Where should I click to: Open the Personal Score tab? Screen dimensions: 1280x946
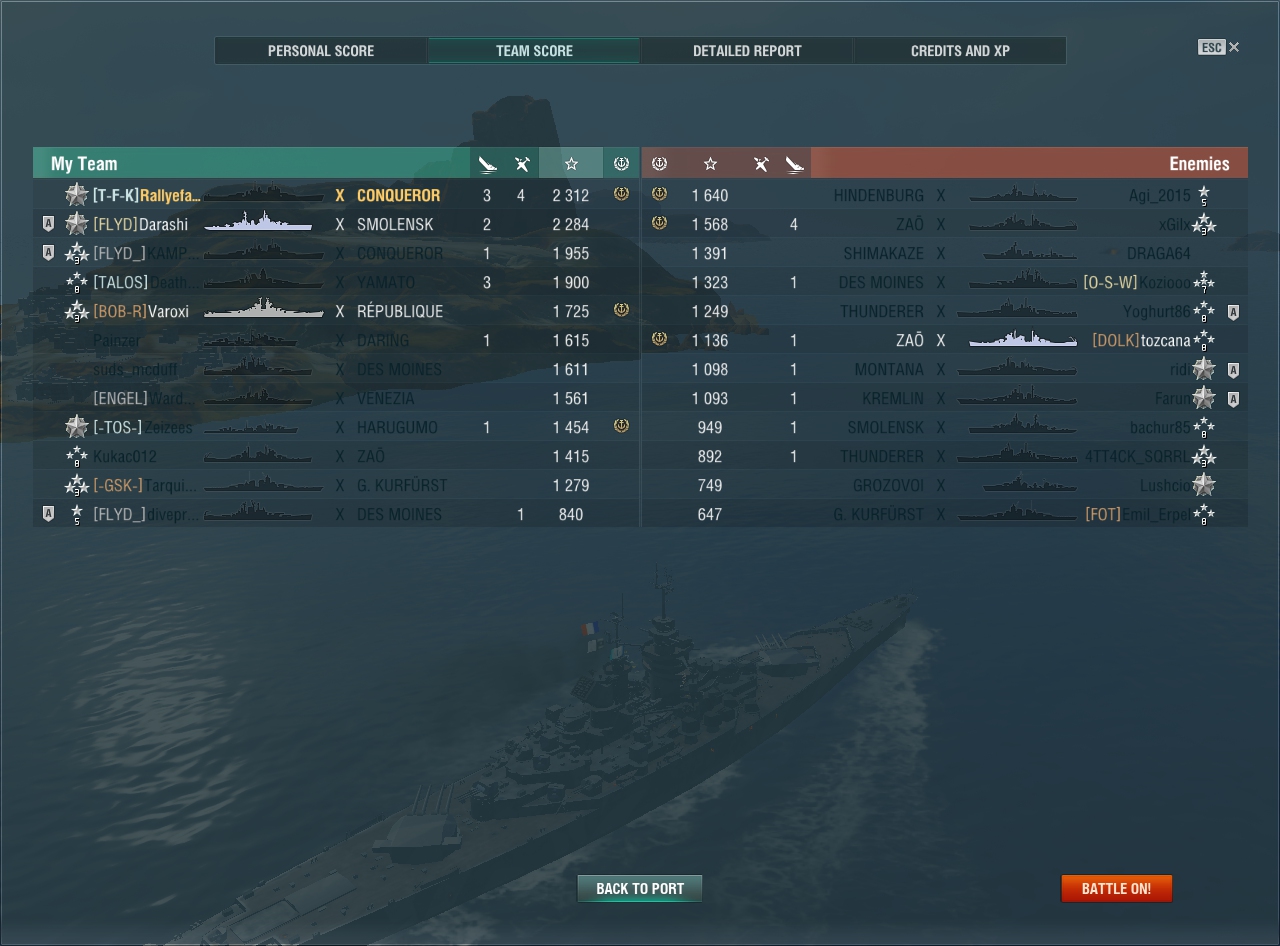[321, 51]
